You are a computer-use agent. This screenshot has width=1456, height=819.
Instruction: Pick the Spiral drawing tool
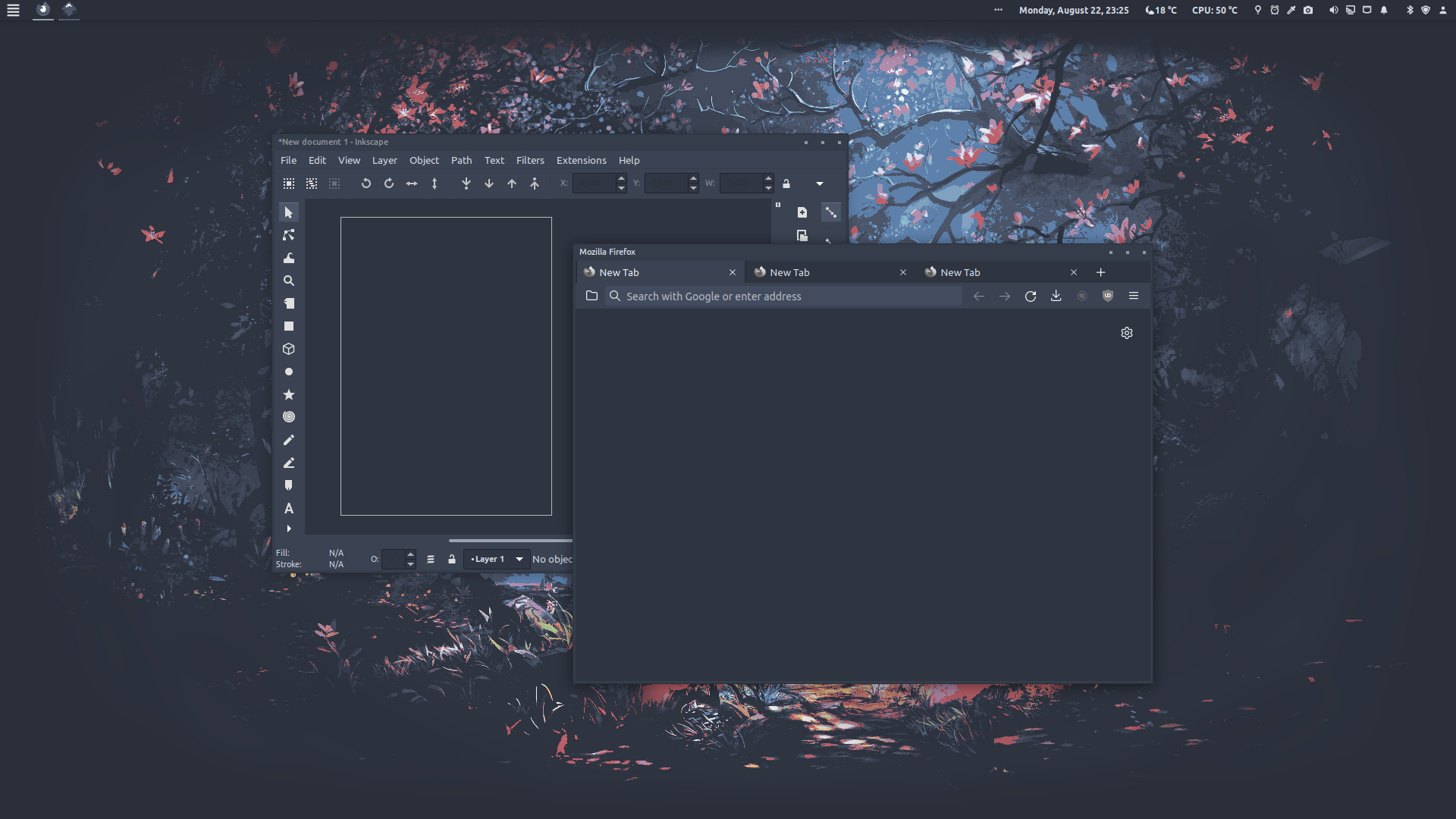[289, 417]
